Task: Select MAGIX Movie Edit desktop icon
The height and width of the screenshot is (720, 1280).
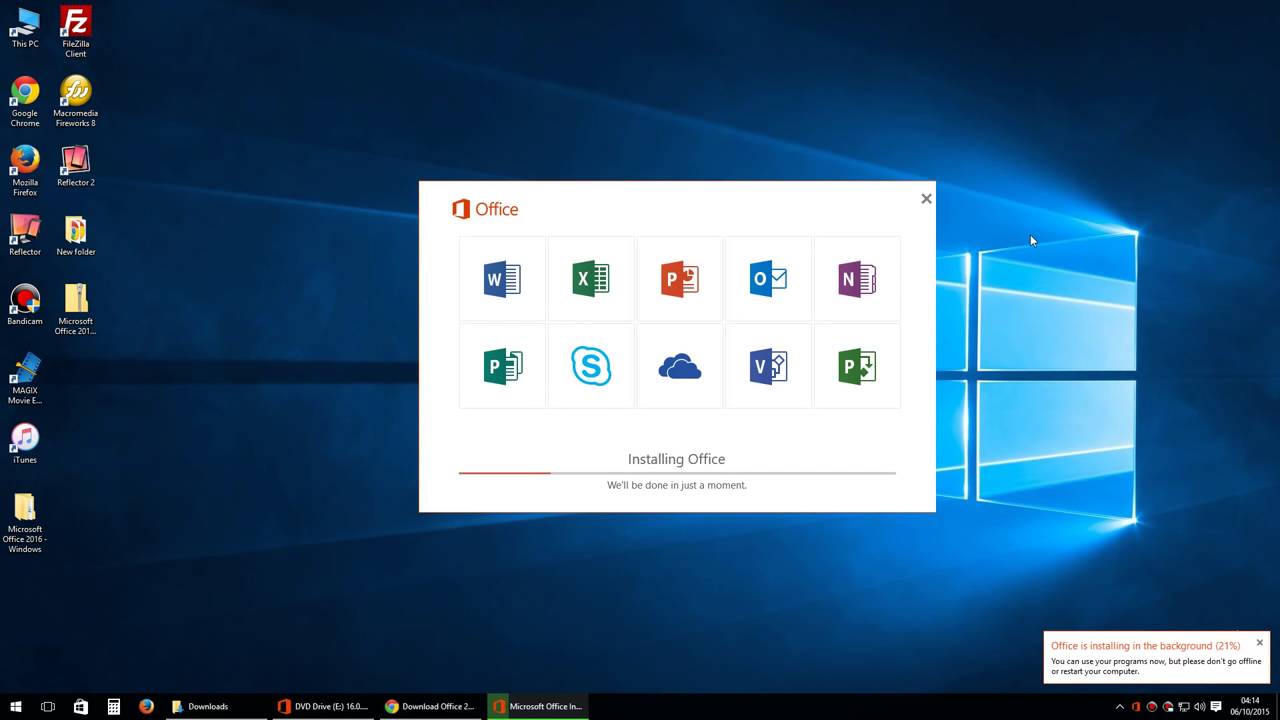Action: coord(25,379)
